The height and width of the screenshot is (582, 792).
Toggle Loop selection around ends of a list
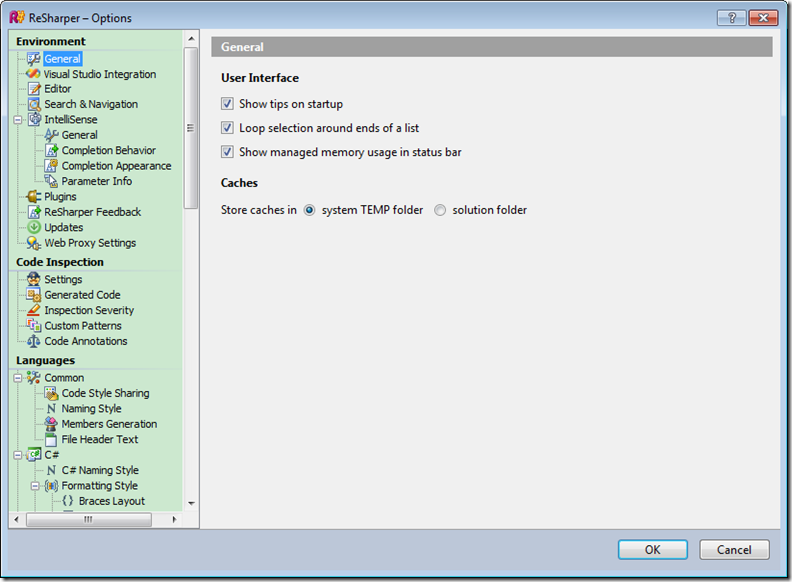click(227, 128)
